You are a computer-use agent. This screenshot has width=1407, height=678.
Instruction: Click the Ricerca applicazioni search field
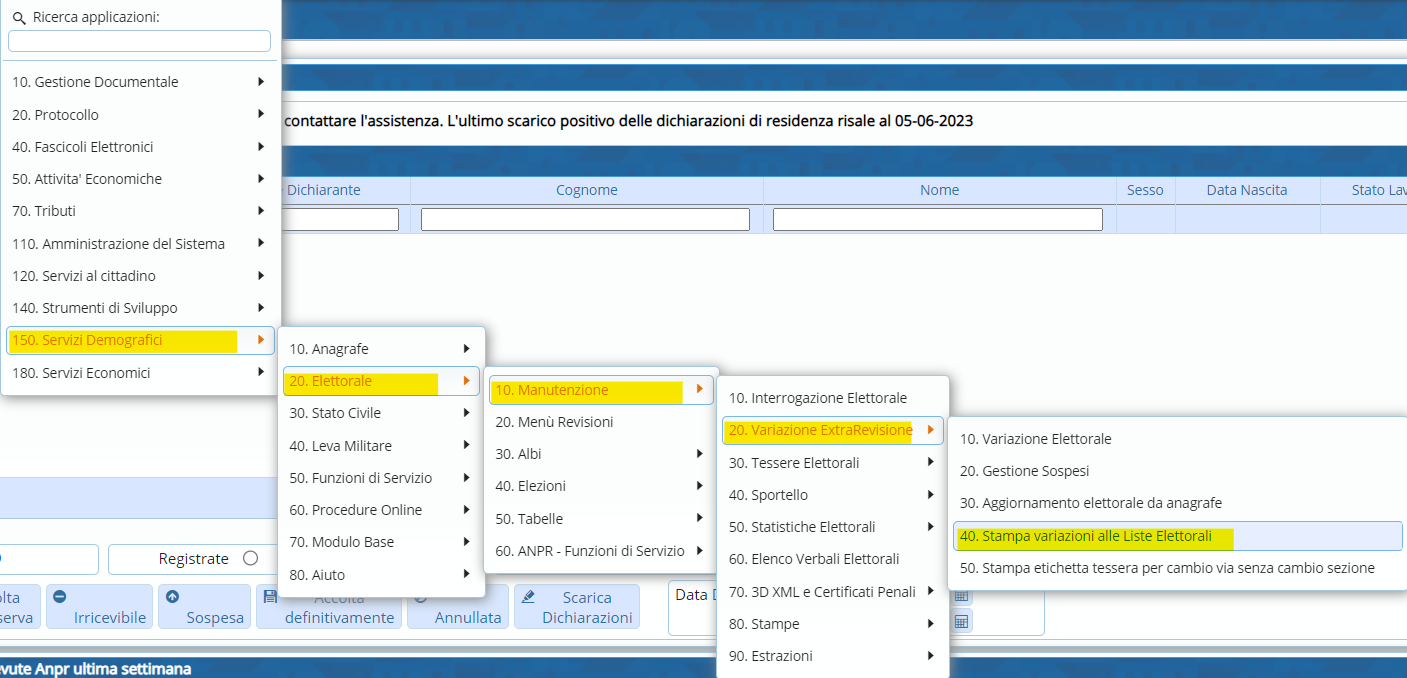[139, 41]
